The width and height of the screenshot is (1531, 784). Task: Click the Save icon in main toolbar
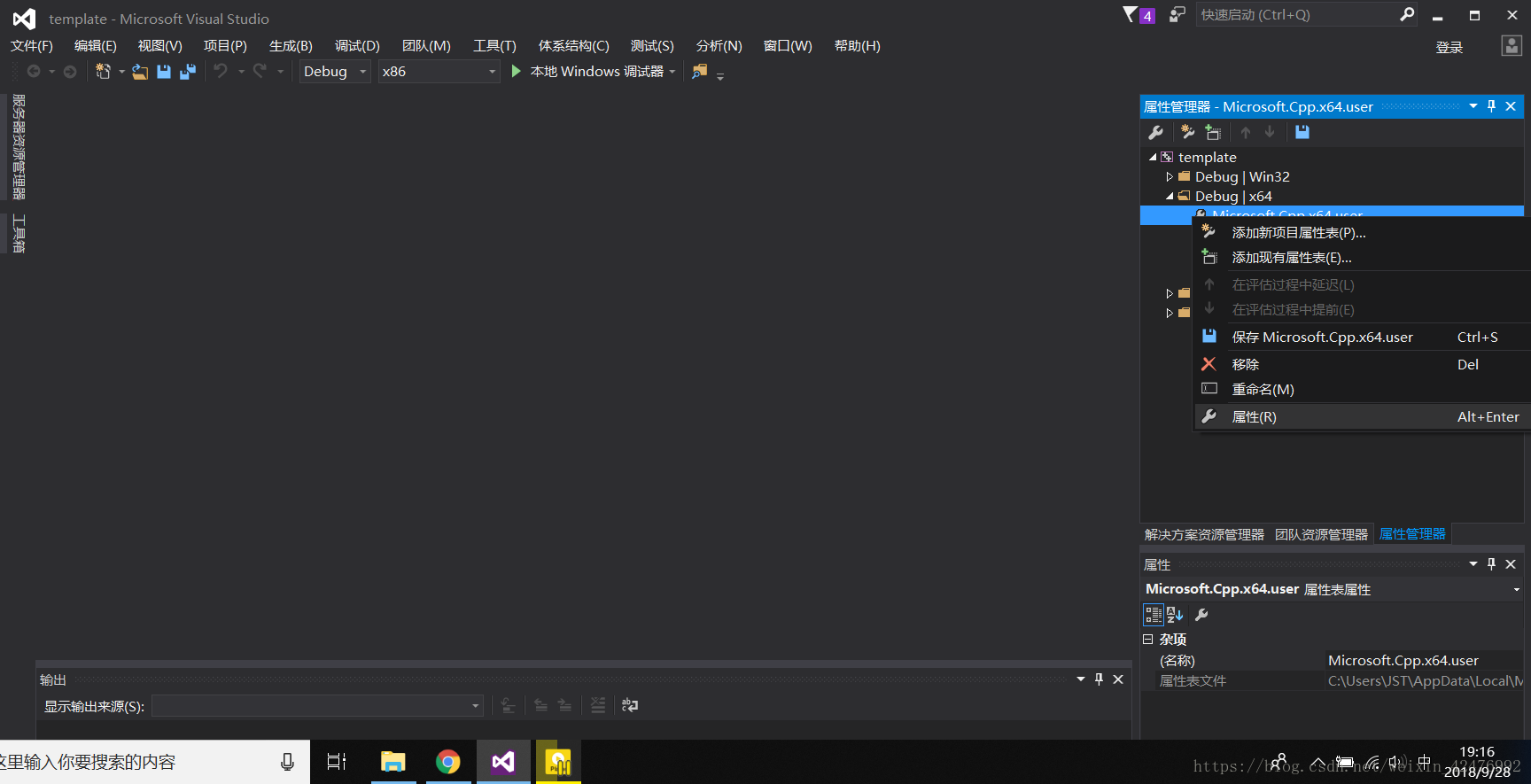164,72
